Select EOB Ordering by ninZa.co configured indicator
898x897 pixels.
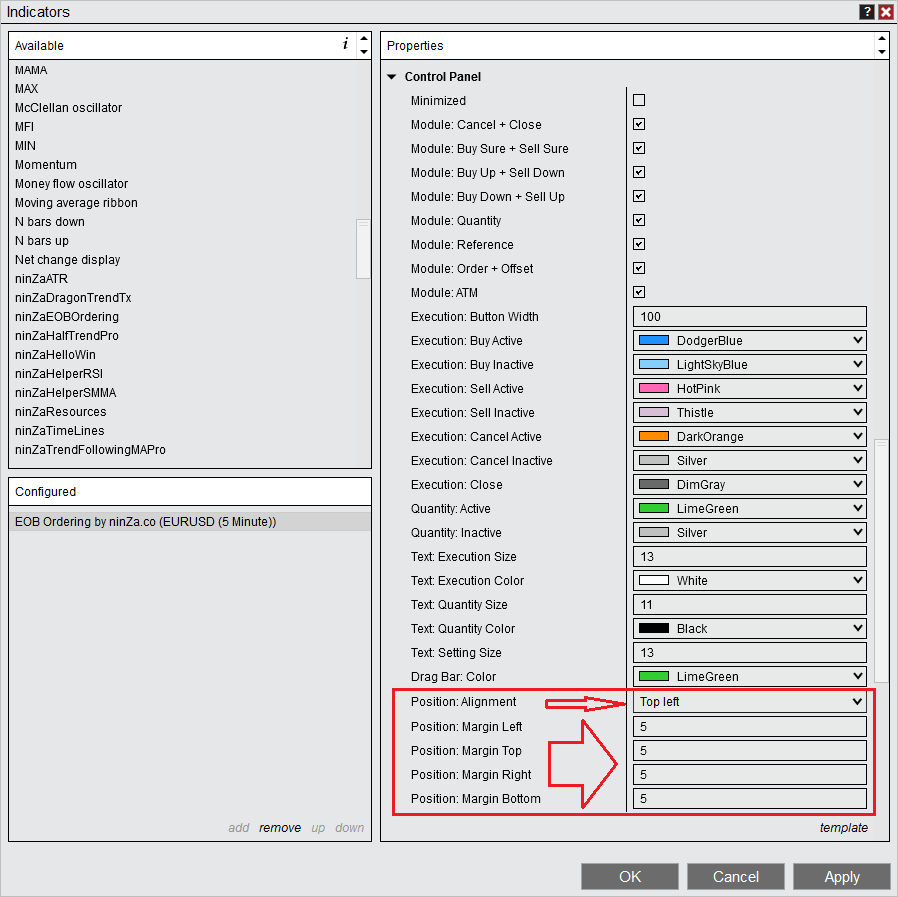(x=146, y=521)
